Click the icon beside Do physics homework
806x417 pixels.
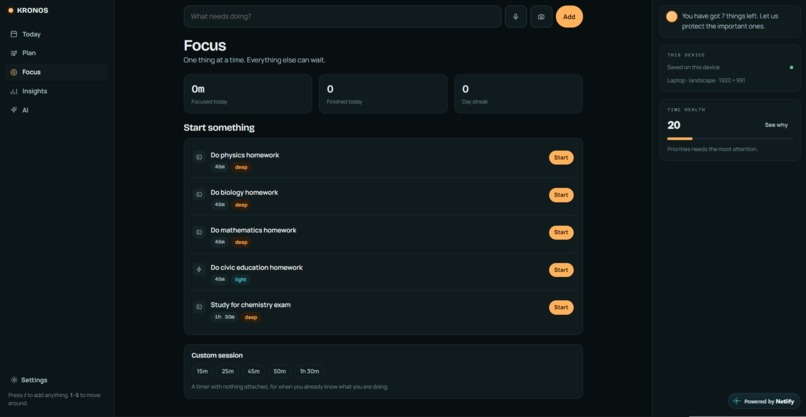click(x=199, y=157)
